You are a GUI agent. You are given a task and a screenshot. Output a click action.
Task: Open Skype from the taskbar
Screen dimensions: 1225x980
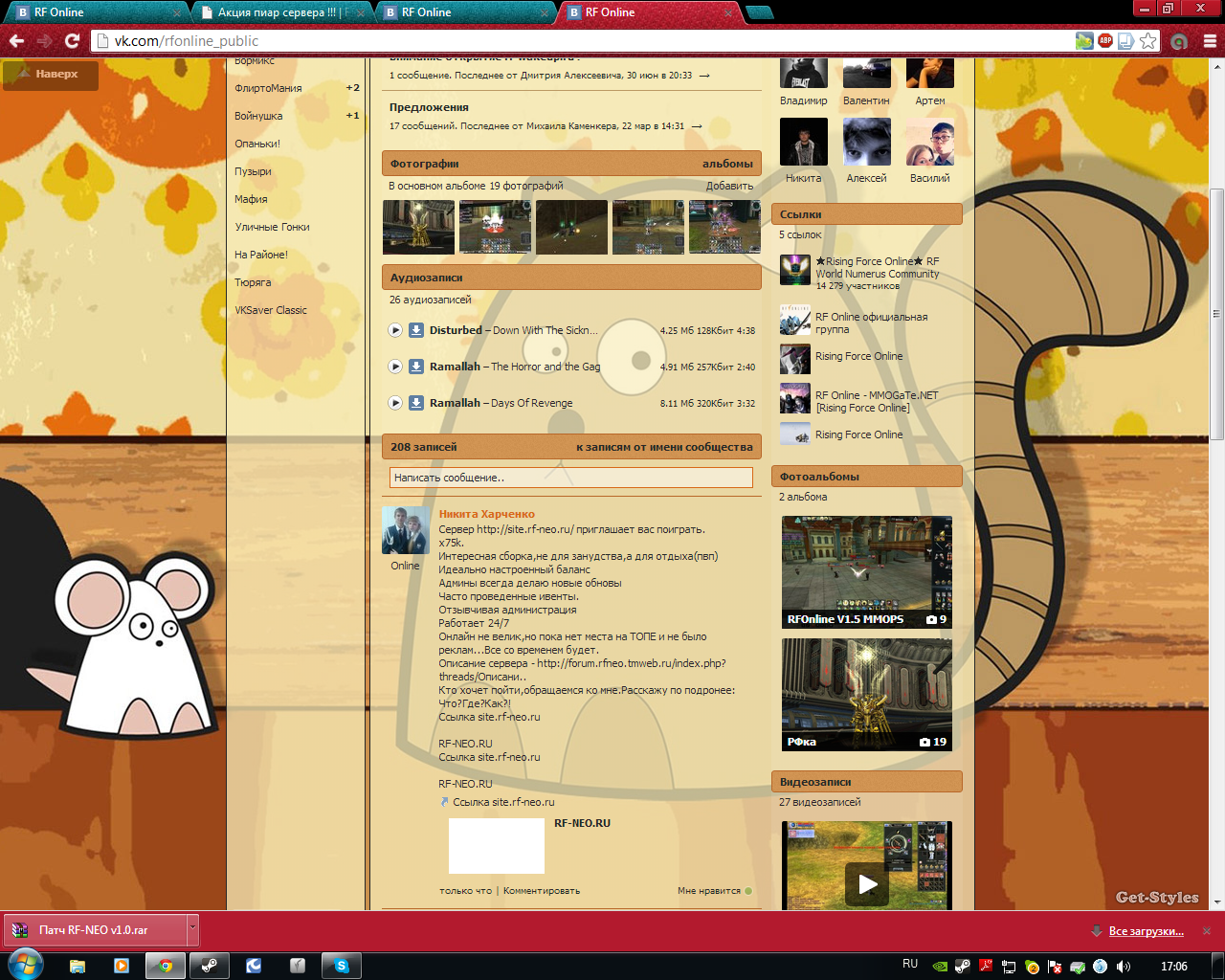341,966
